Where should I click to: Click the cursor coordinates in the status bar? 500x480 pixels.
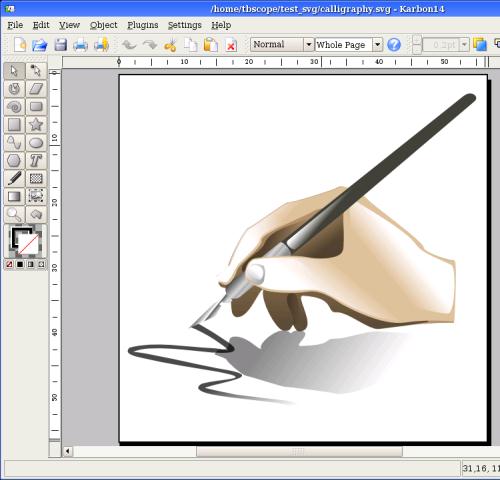[481, 468]
